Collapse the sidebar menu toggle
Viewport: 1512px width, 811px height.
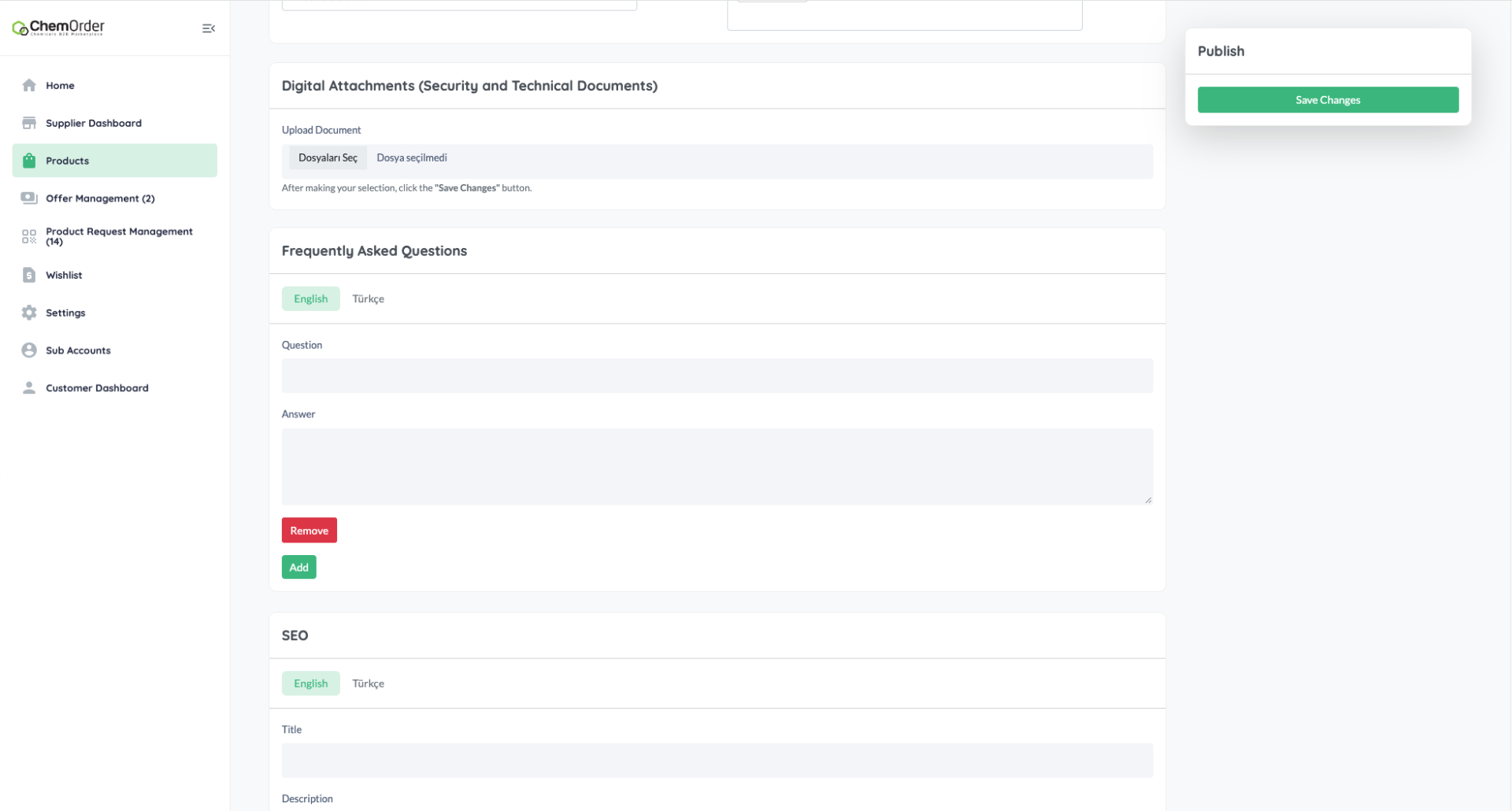point(209,28)
